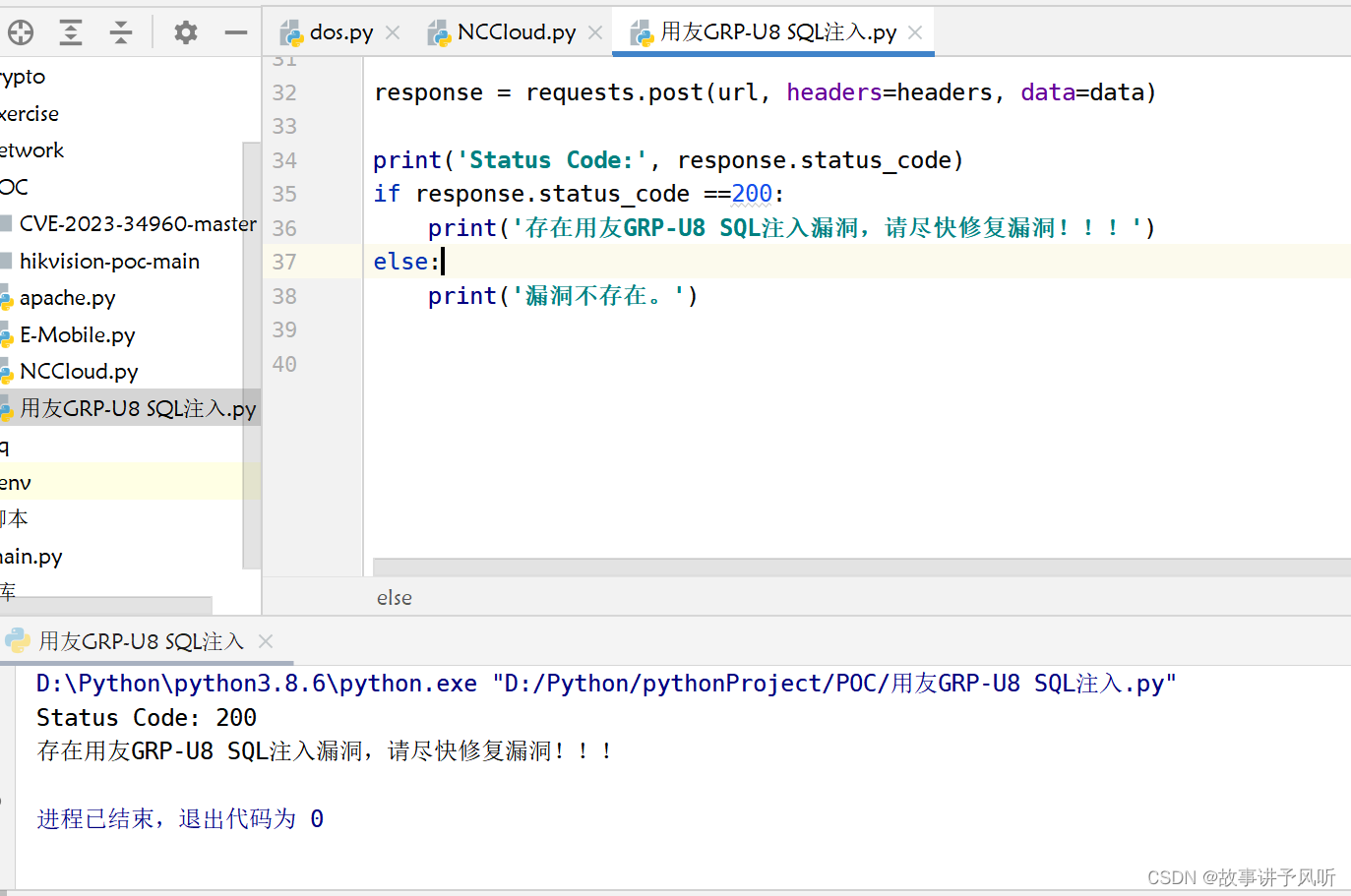Click the NCCloud.py tab file icon
The height and width of the screenshot is (896, 1351).
tap(439, 34)
